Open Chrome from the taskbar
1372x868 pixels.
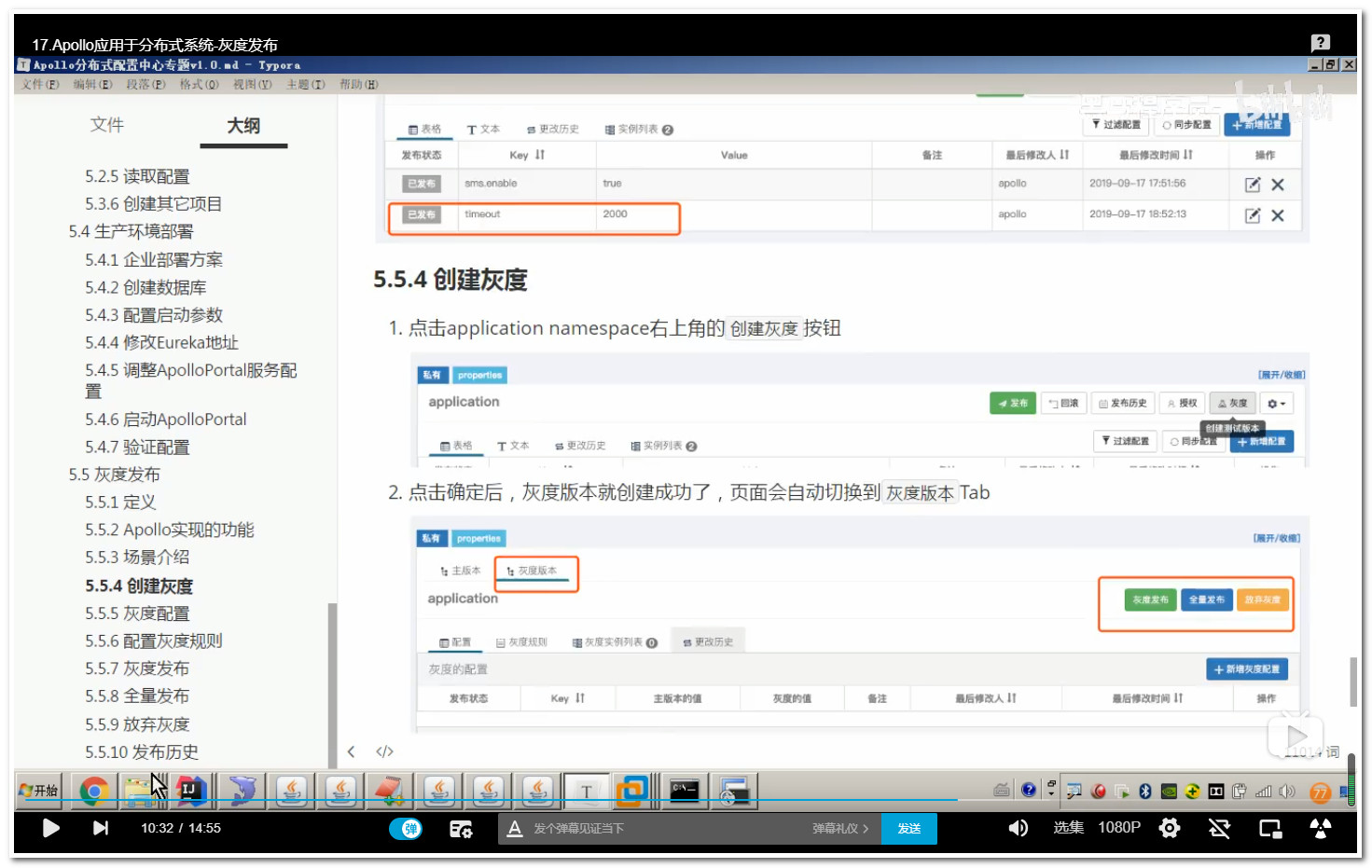pyautogui.click(x=93, y=791)
